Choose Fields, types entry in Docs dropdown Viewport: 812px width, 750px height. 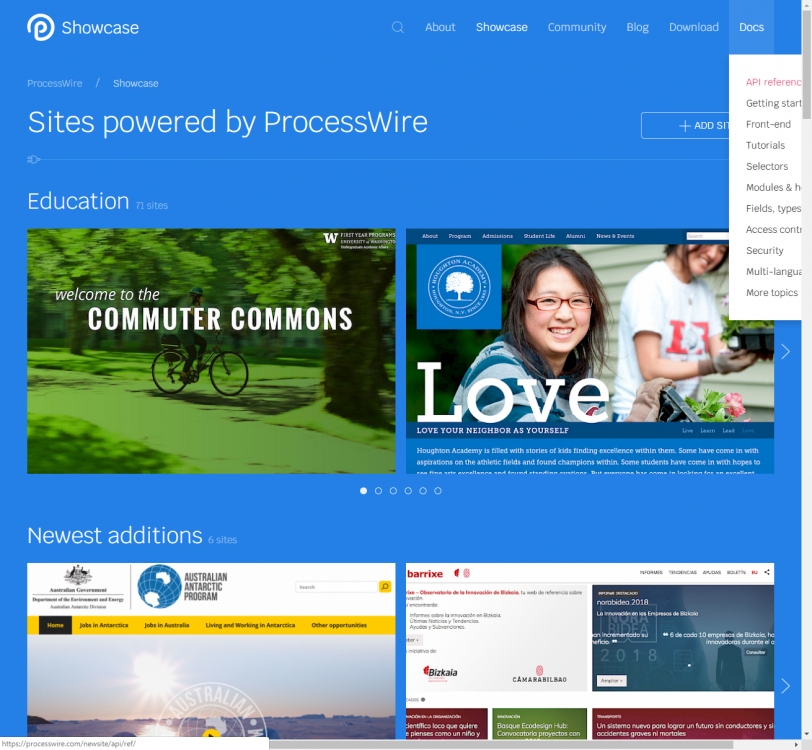tap(773, 208)
